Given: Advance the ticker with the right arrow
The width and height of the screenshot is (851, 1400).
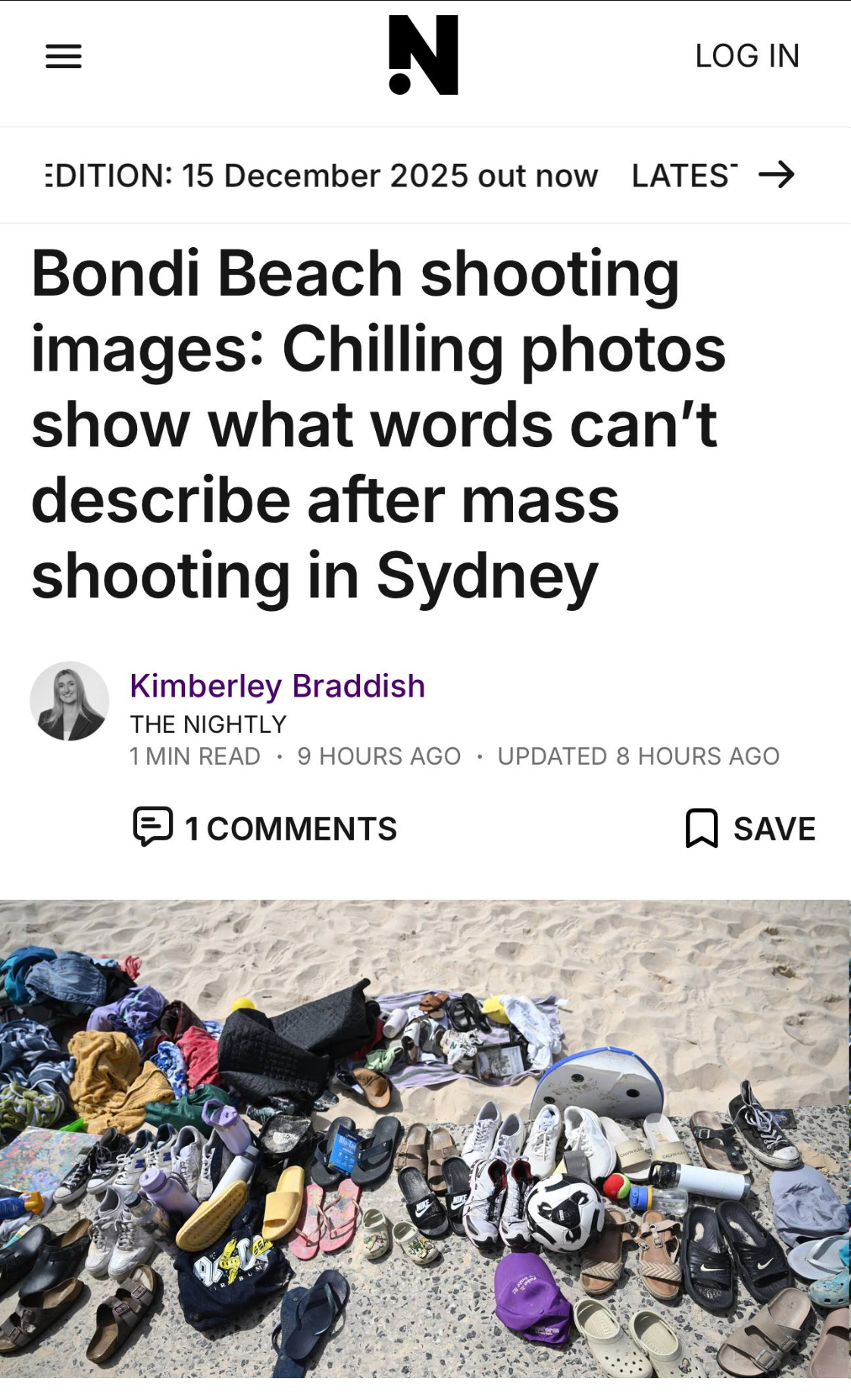Looking at the screenshot, I should tap(777, 175).
